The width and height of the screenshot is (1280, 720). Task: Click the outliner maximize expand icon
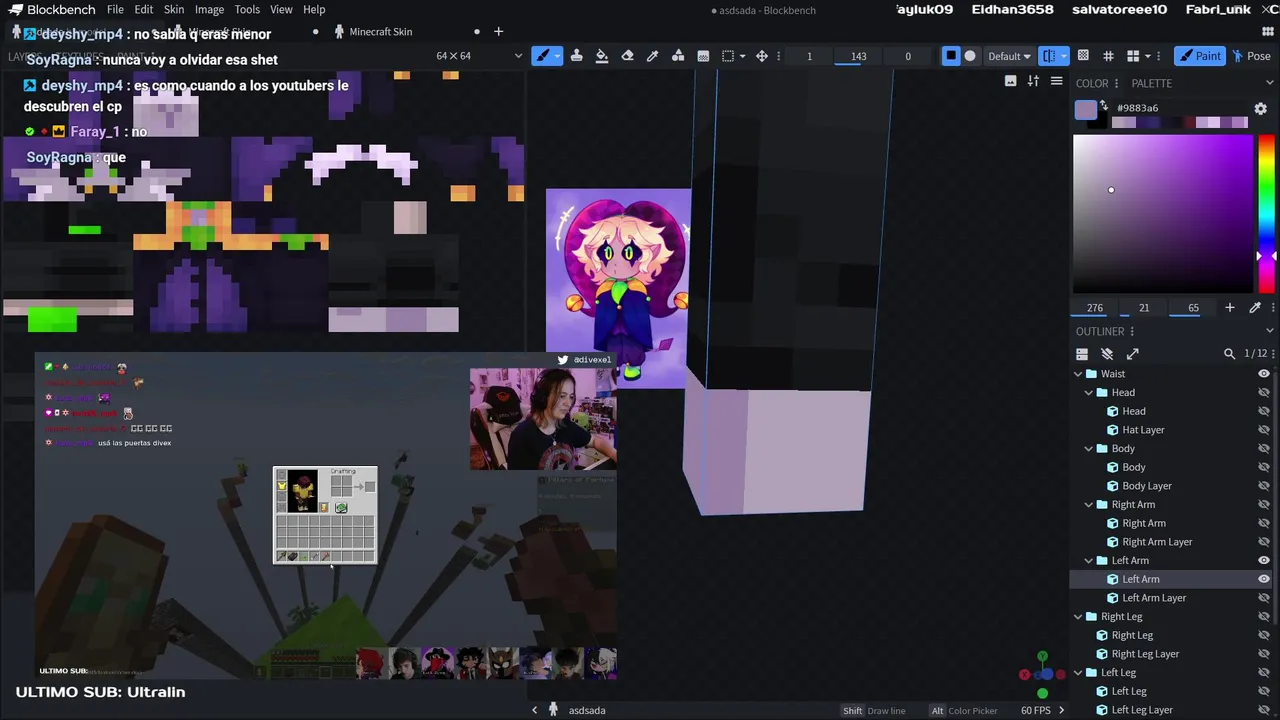(1133, 354)
